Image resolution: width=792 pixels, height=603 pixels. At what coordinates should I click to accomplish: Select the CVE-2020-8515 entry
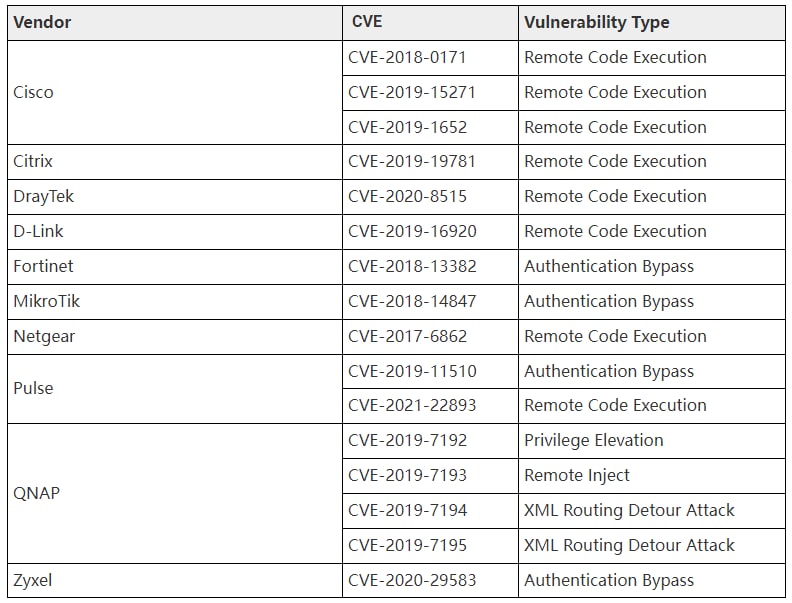430,196
